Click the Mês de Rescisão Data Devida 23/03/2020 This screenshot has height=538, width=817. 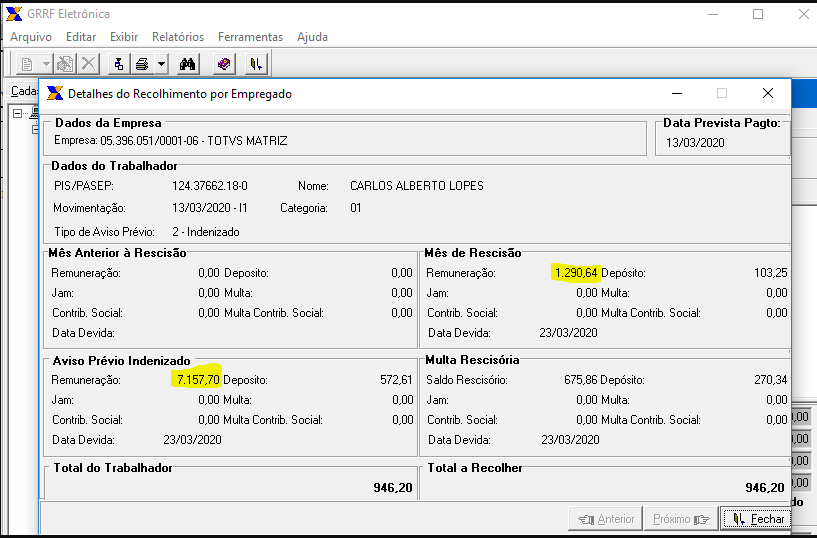(568, 333)
